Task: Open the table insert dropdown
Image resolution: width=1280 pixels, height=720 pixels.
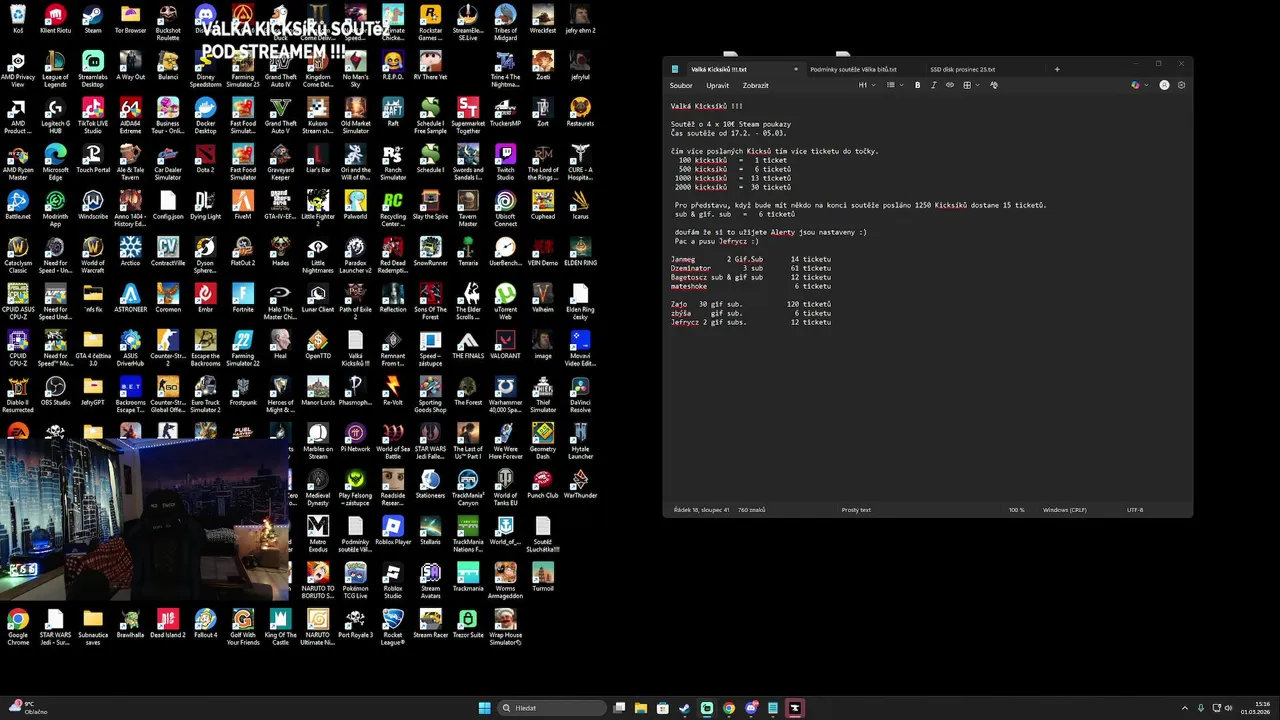Action: 970,85
